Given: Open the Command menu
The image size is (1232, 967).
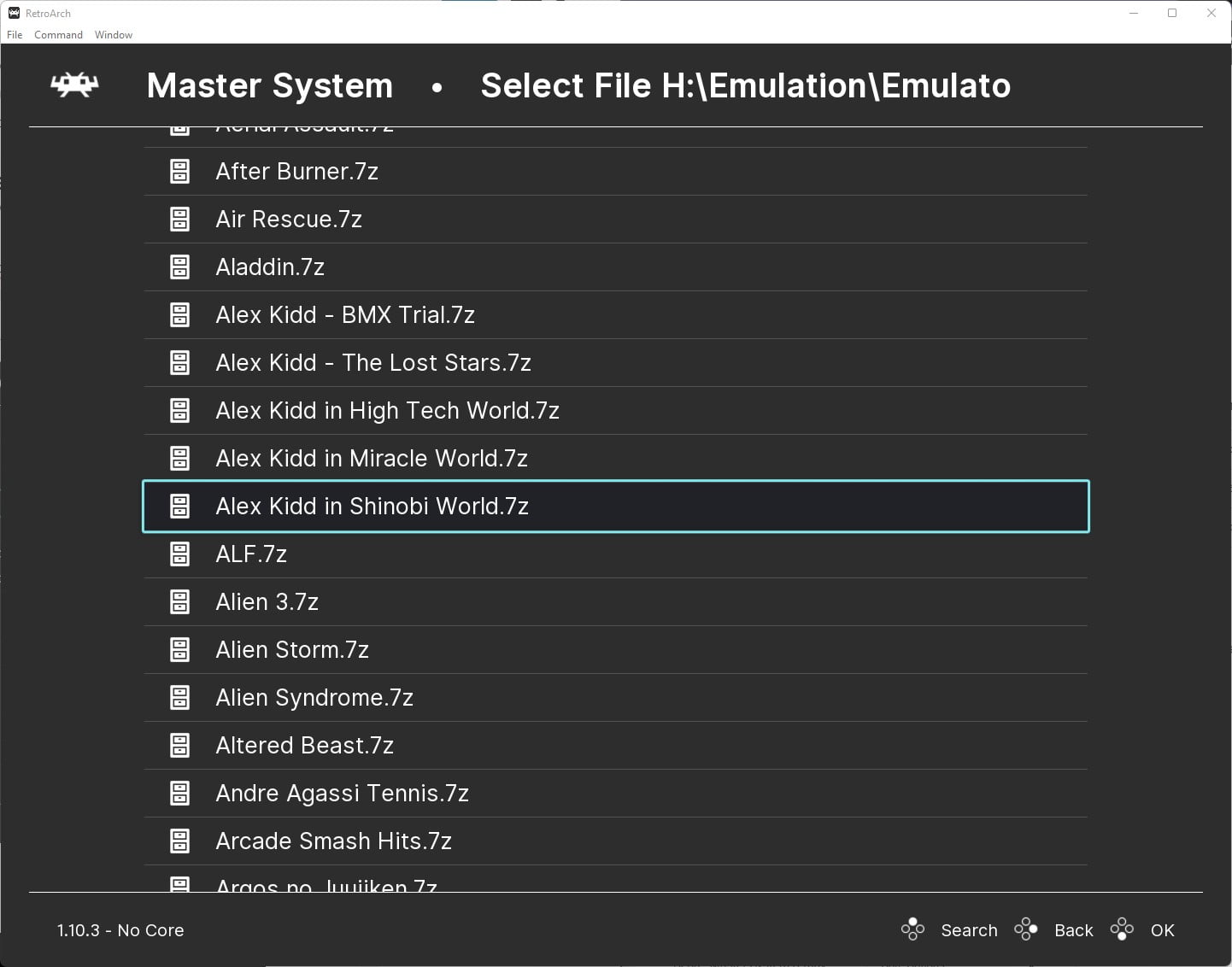Looking at the screenshot, I should (x=58, y=34).
